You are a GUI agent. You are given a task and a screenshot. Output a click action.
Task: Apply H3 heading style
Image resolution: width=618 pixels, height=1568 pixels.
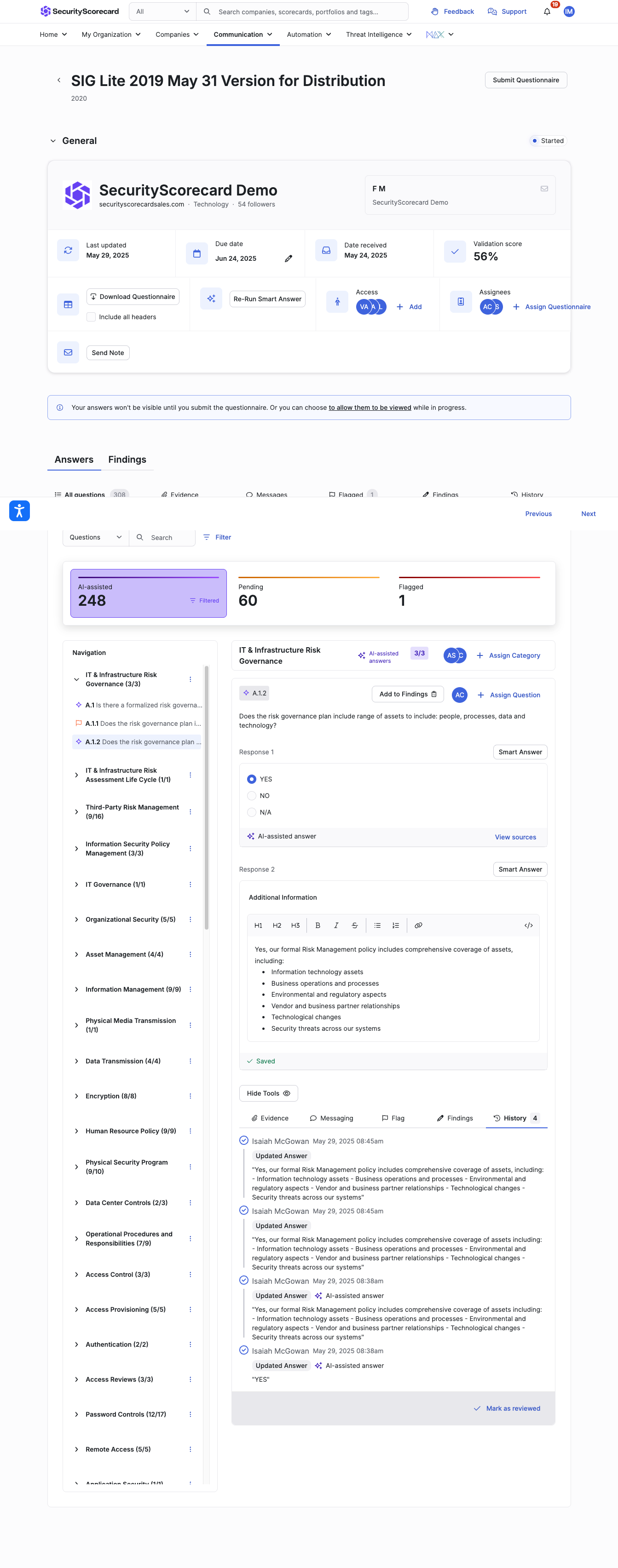point(295,925)
